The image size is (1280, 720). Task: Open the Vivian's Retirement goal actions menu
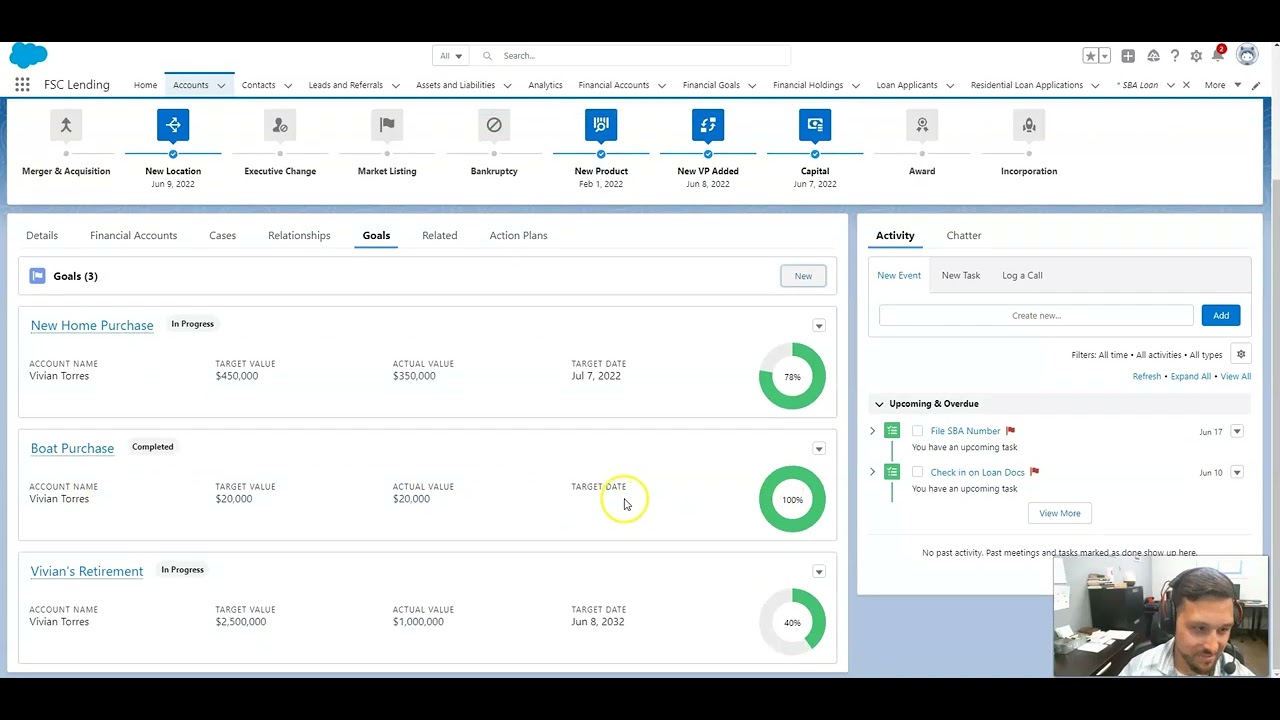(x=819, y=571)
